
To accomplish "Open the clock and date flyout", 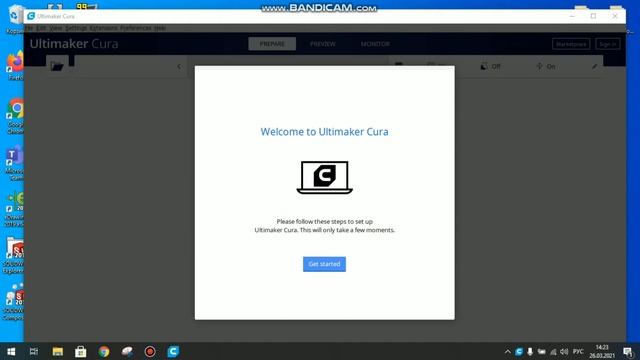I will [602, 351].
